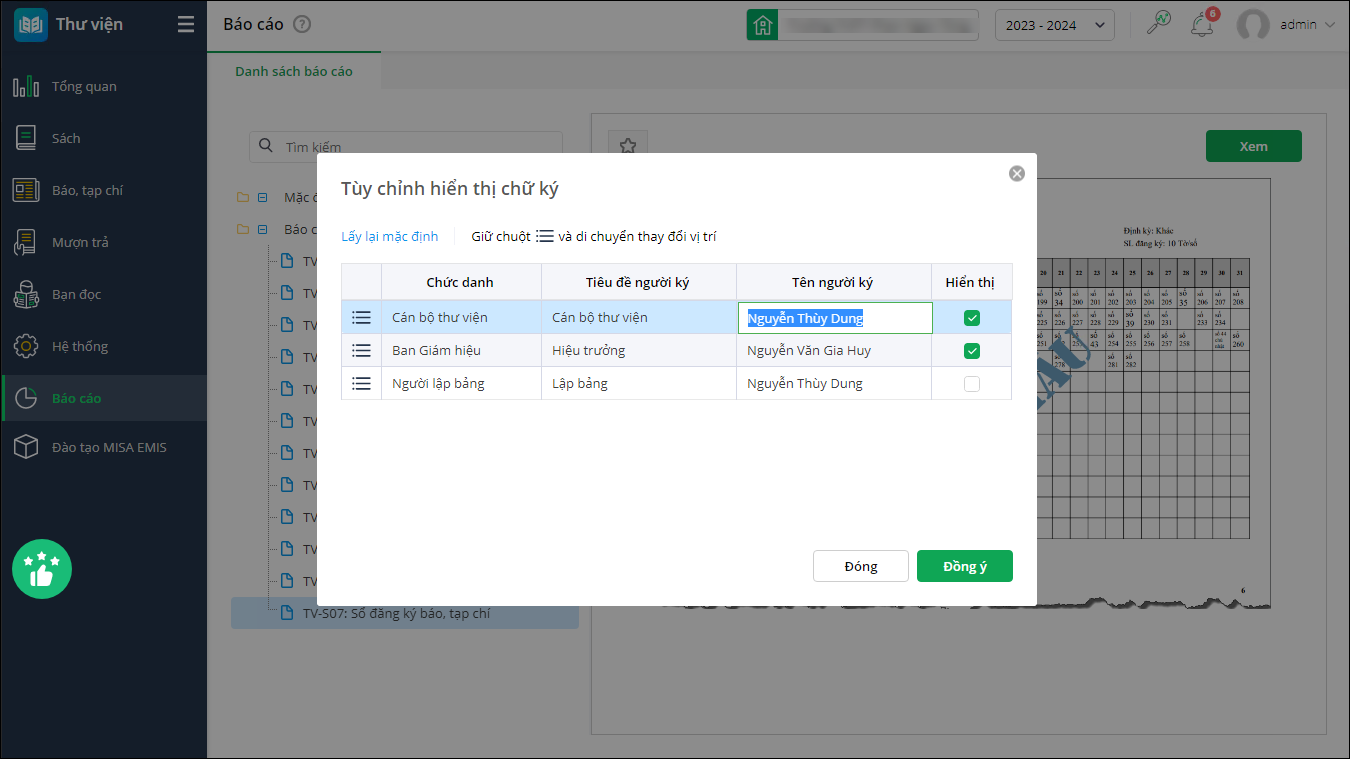
Task: Go to Tổng quan in sidebar
Action: click(84, 87)
